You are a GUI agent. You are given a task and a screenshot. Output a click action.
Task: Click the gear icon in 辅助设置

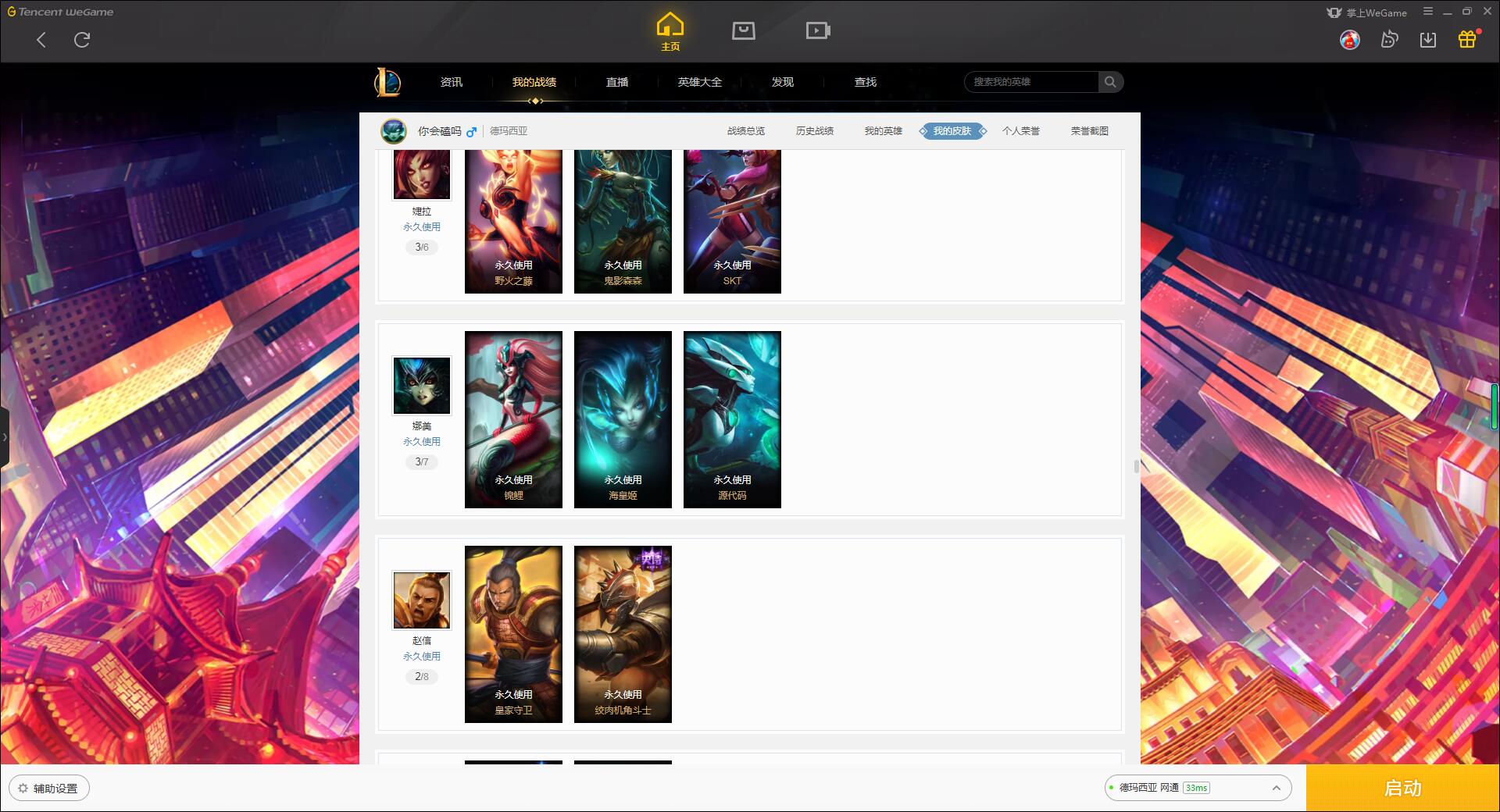[23, 789]
